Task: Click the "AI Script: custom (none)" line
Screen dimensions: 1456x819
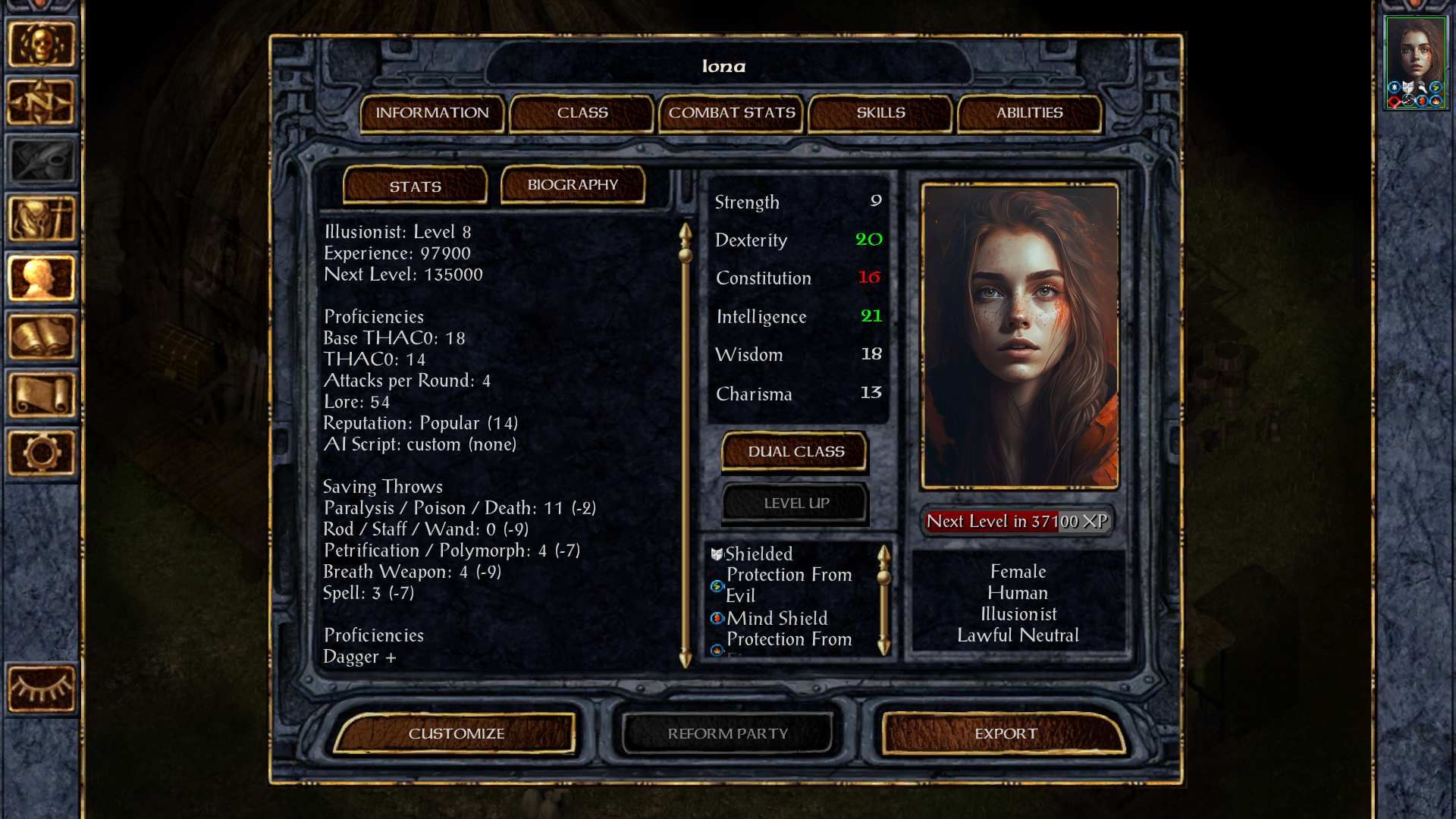Action: coord(420,444)
